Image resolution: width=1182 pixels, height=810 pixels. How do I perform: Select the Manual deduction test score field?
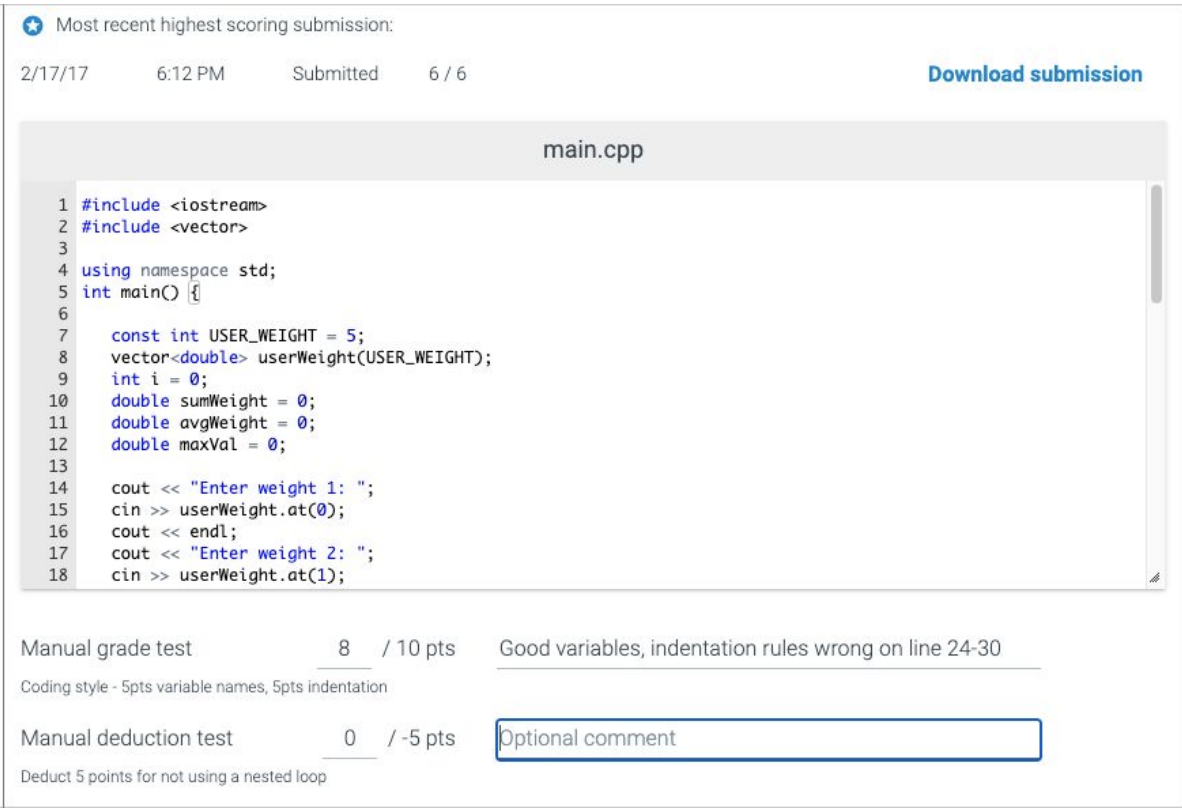tap(350, 739)
